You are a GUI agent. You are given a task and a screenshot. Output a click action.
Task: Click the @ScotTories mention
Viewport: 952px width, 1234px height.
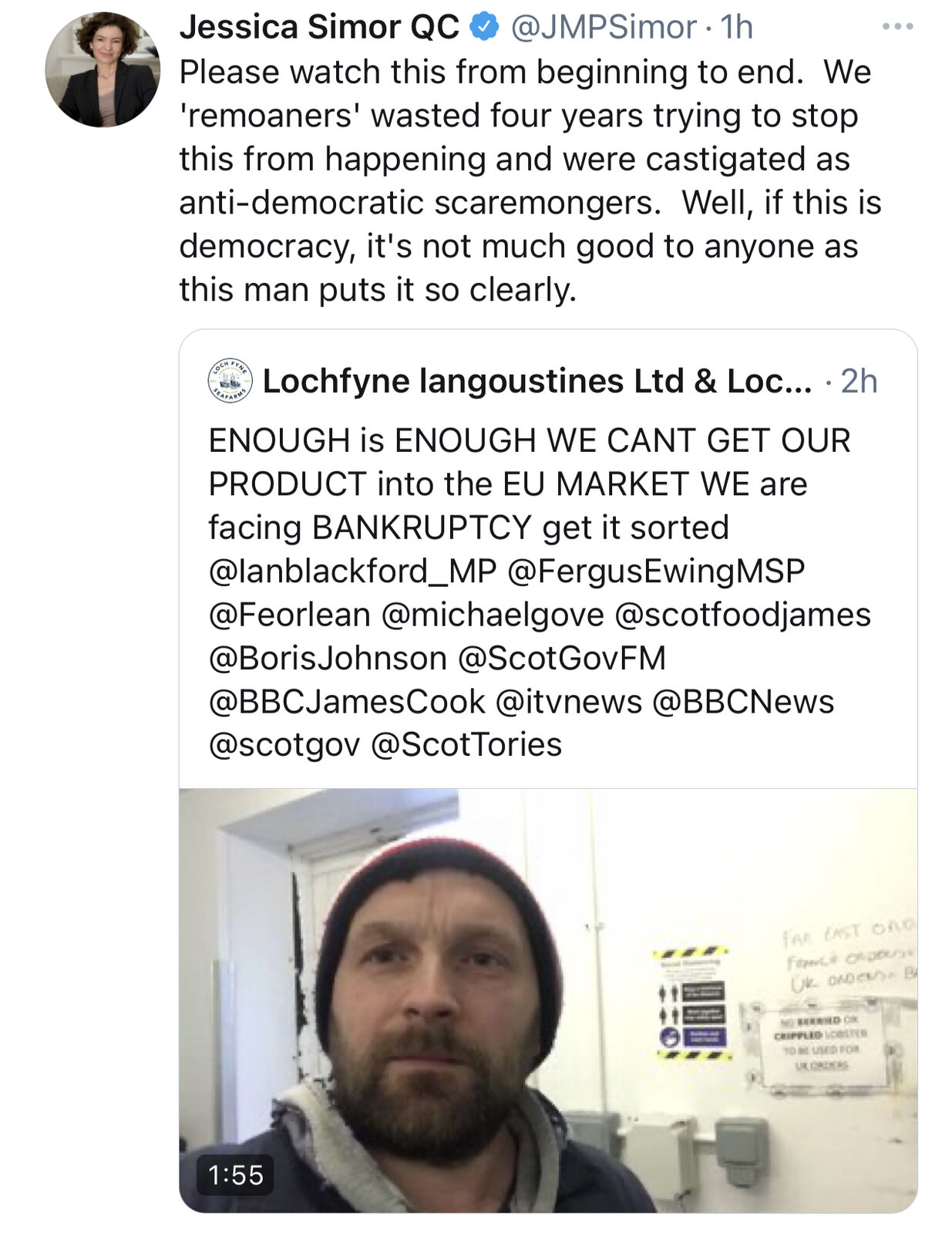coord(466,745)
